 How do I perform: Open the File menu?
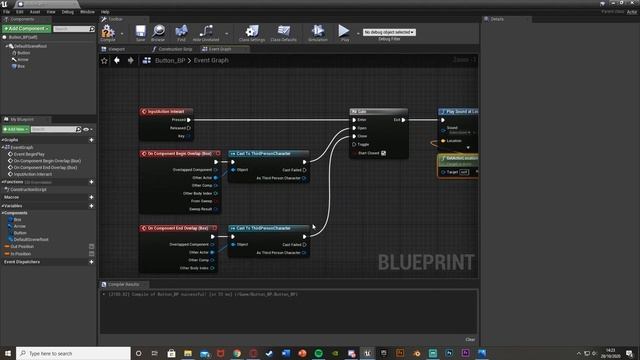click(7, 12)
